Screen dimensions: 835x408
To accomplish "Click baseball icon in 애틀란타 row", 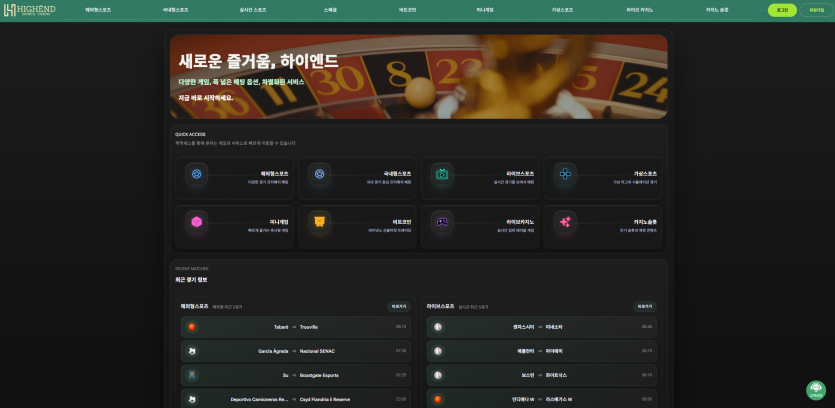I will pos(438,351).
